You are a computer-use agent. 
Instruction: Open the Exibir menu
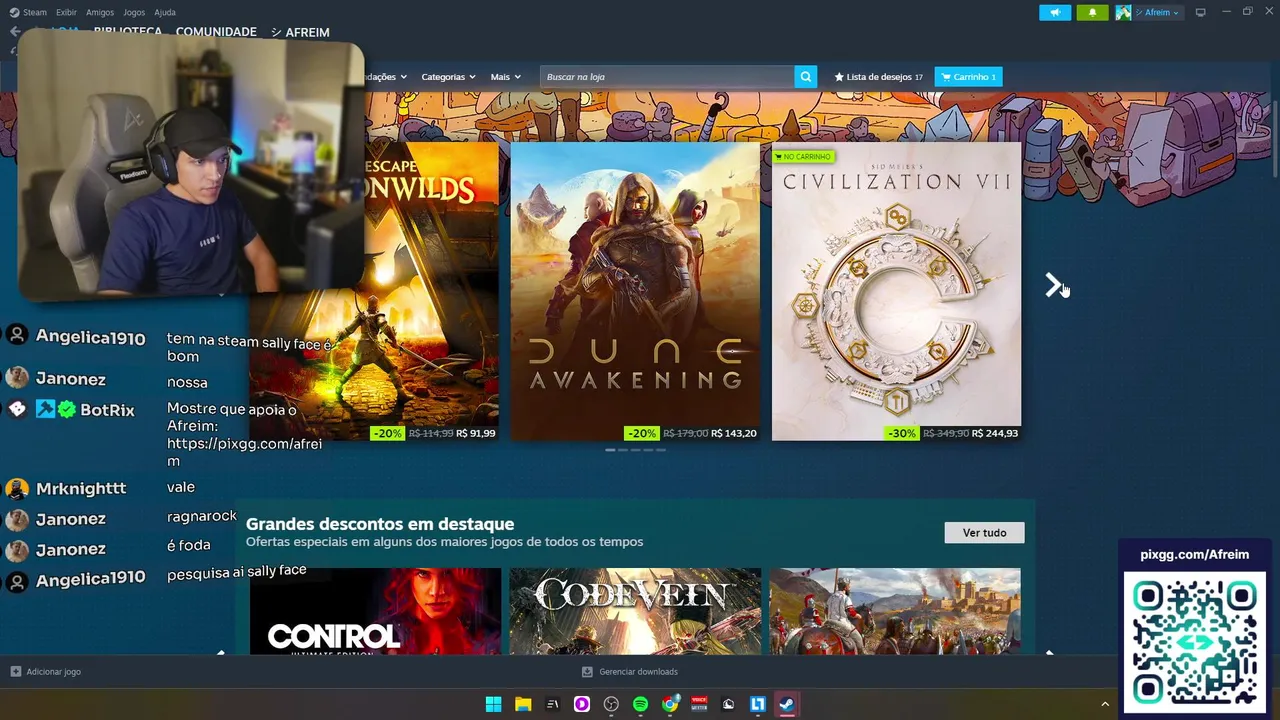66,12
